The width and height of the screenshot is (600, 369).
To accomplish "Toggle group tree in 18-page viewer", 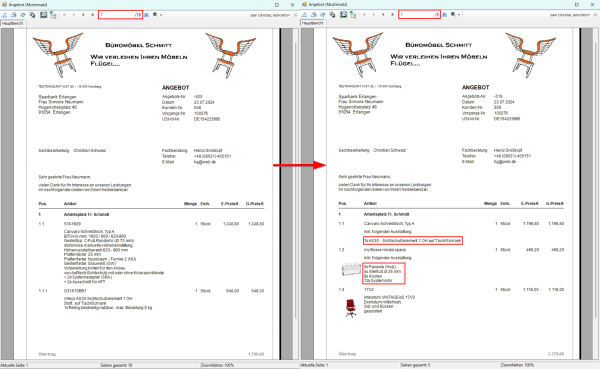I will tap(53, 15).
